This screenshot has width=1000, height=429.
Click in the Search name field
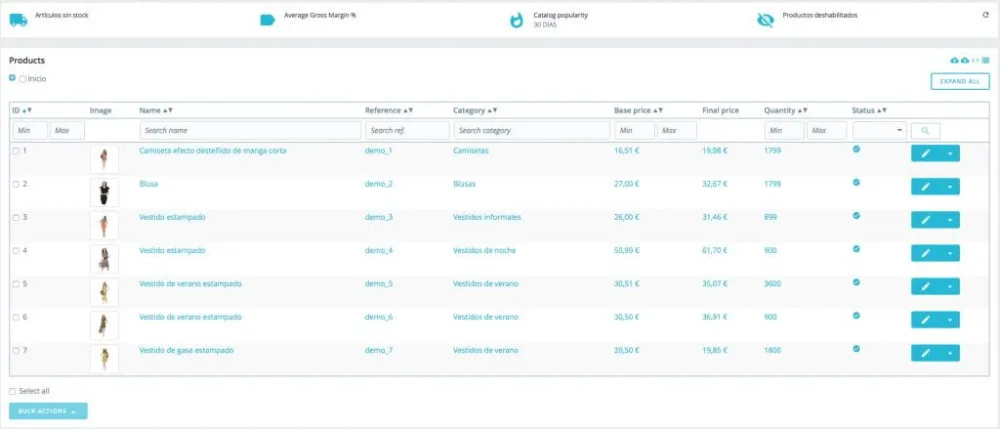click(x=250, y=131)
